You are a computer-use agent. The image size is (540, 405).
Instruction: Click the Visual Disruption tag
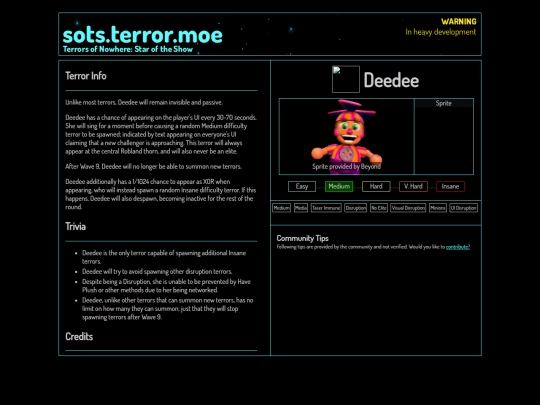(x=408, y=208)
